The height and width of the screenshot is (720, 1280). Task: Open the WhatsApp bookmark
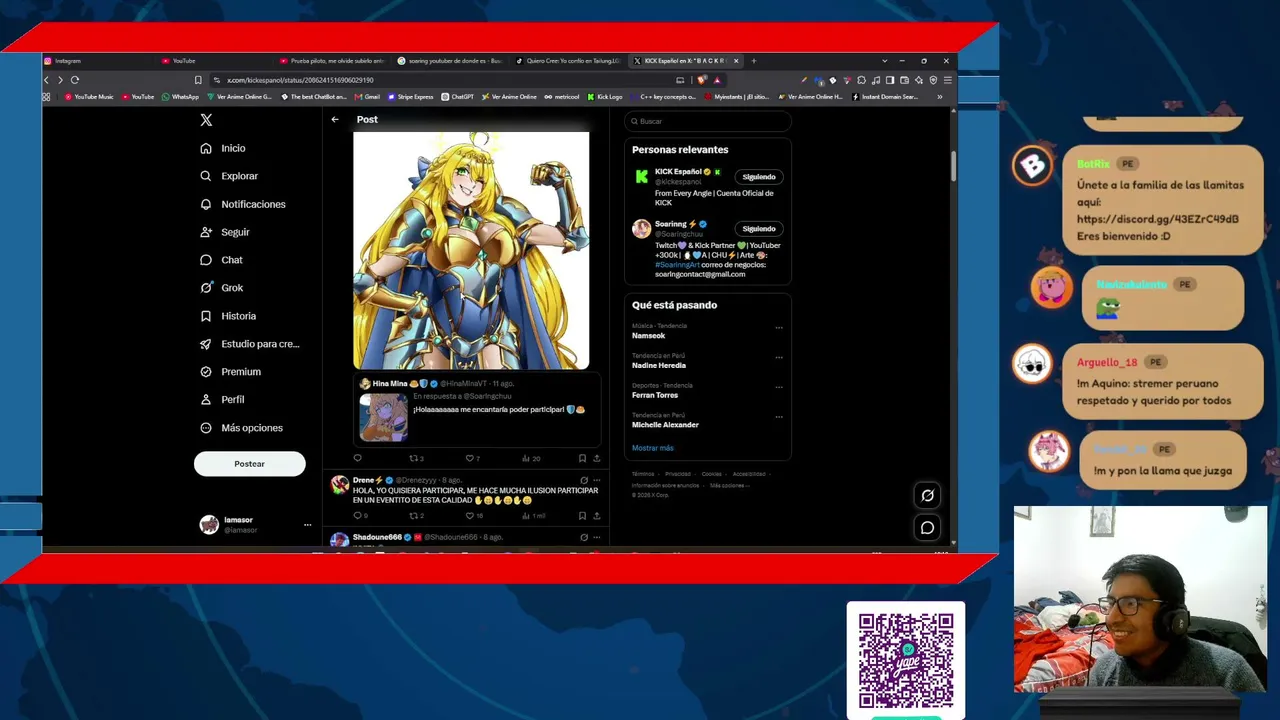180,97
